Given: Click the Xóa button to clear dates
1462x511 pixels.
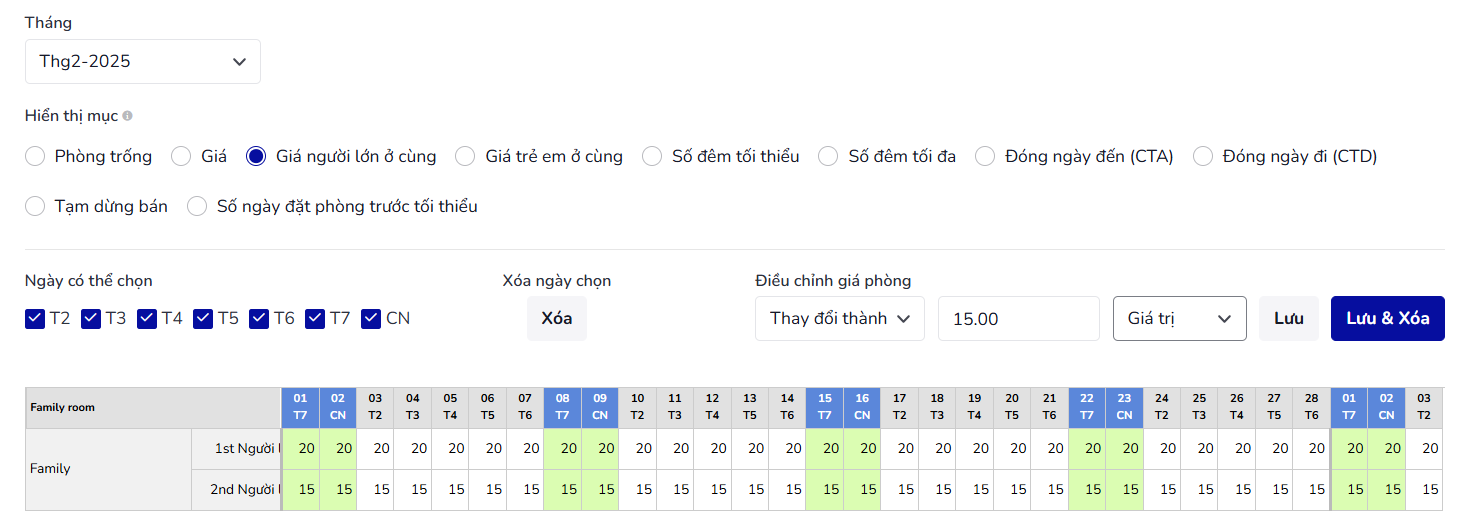Looking at the screenshot, I should click(557, 318).
